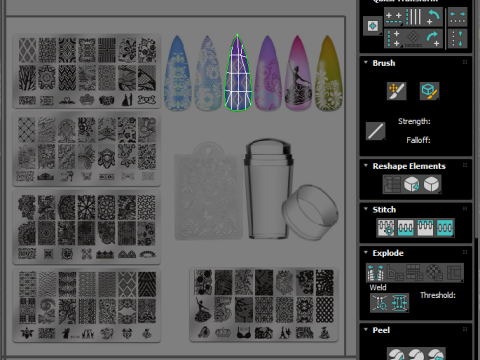
Task: Click the Strength: label in Brush panel
Action: [414, 121]
